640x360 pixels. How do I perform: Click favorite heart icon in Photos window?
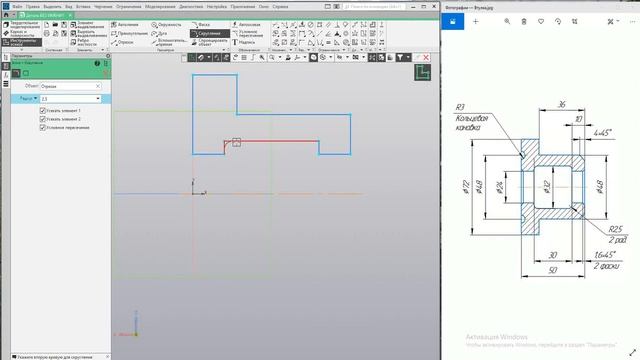(541, 22)
